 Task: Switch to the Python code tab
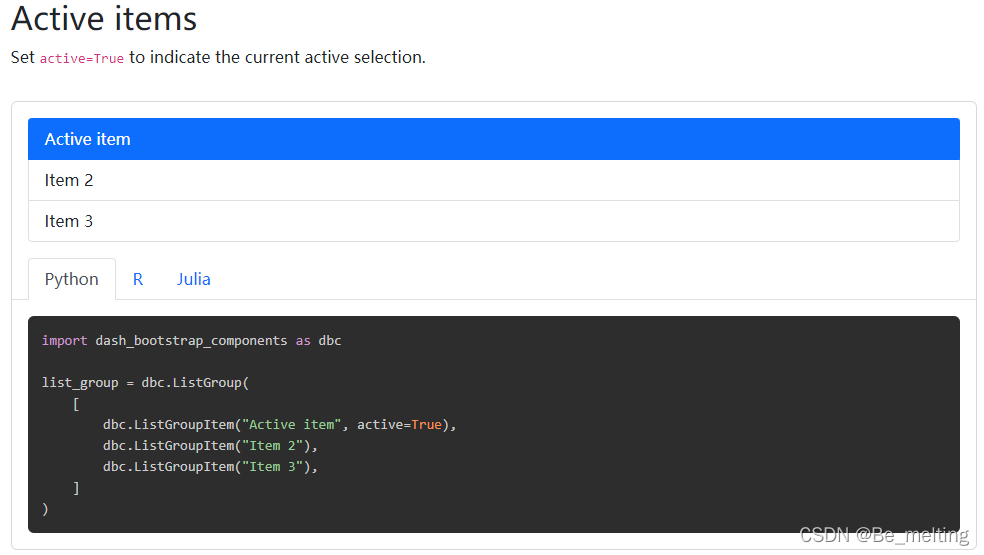tap(72, 279)
